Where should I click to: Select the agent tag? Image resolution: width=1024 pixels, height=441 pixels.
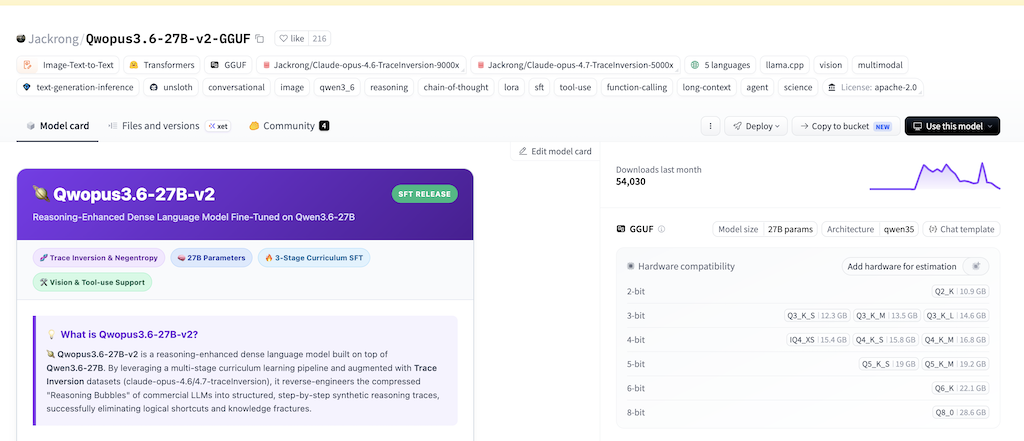758,87
